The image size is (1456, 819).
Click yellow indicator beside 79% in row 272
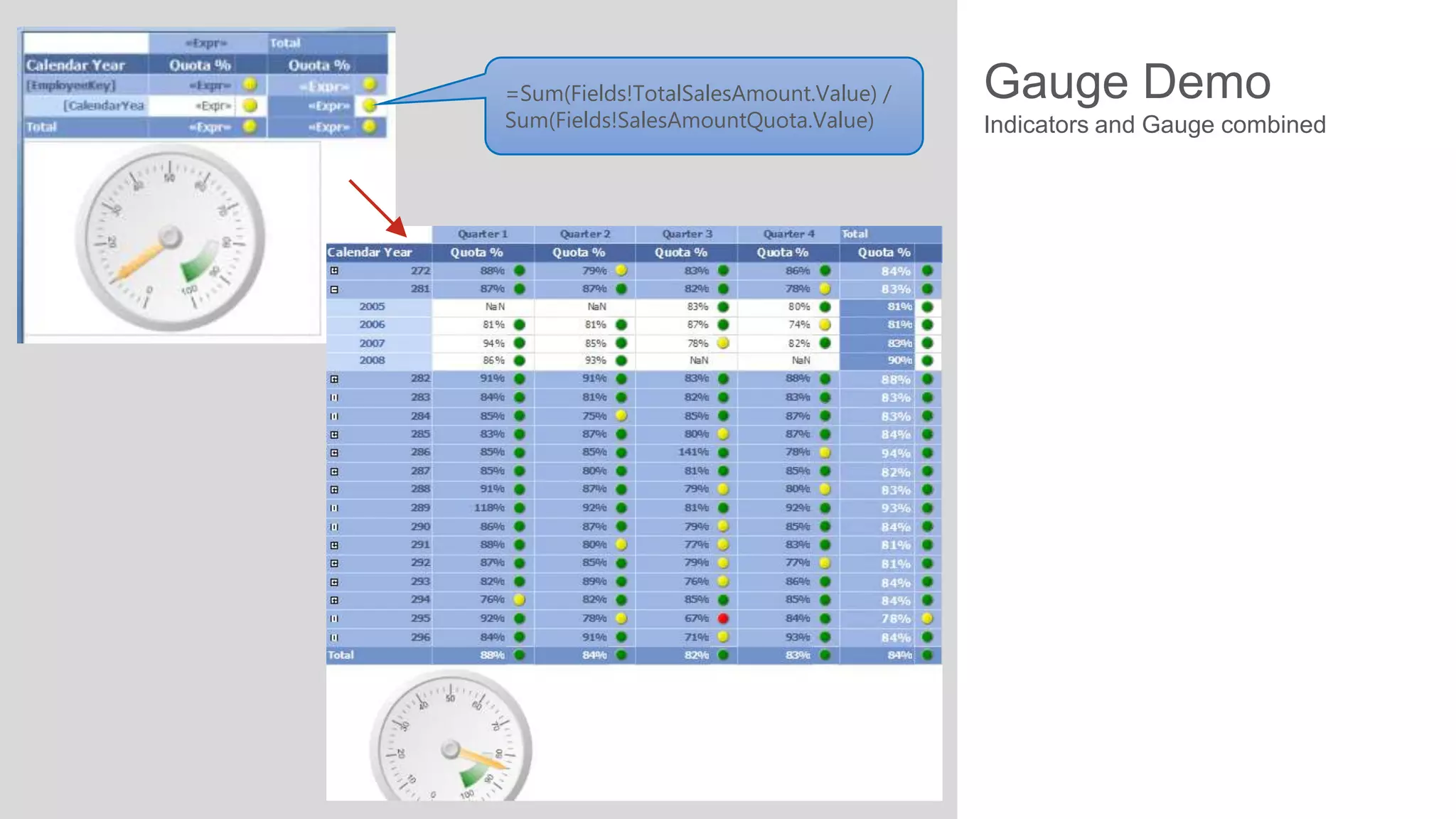(x=621, y=270)
